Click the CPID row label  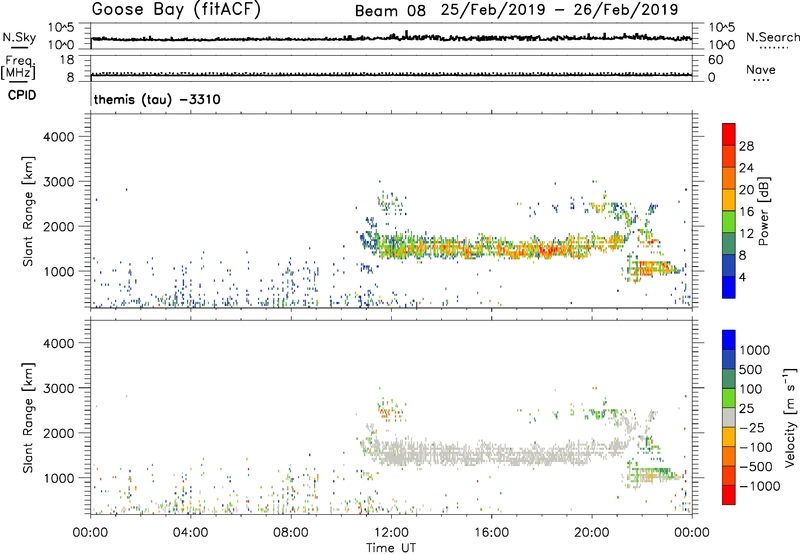coord(22,95)
